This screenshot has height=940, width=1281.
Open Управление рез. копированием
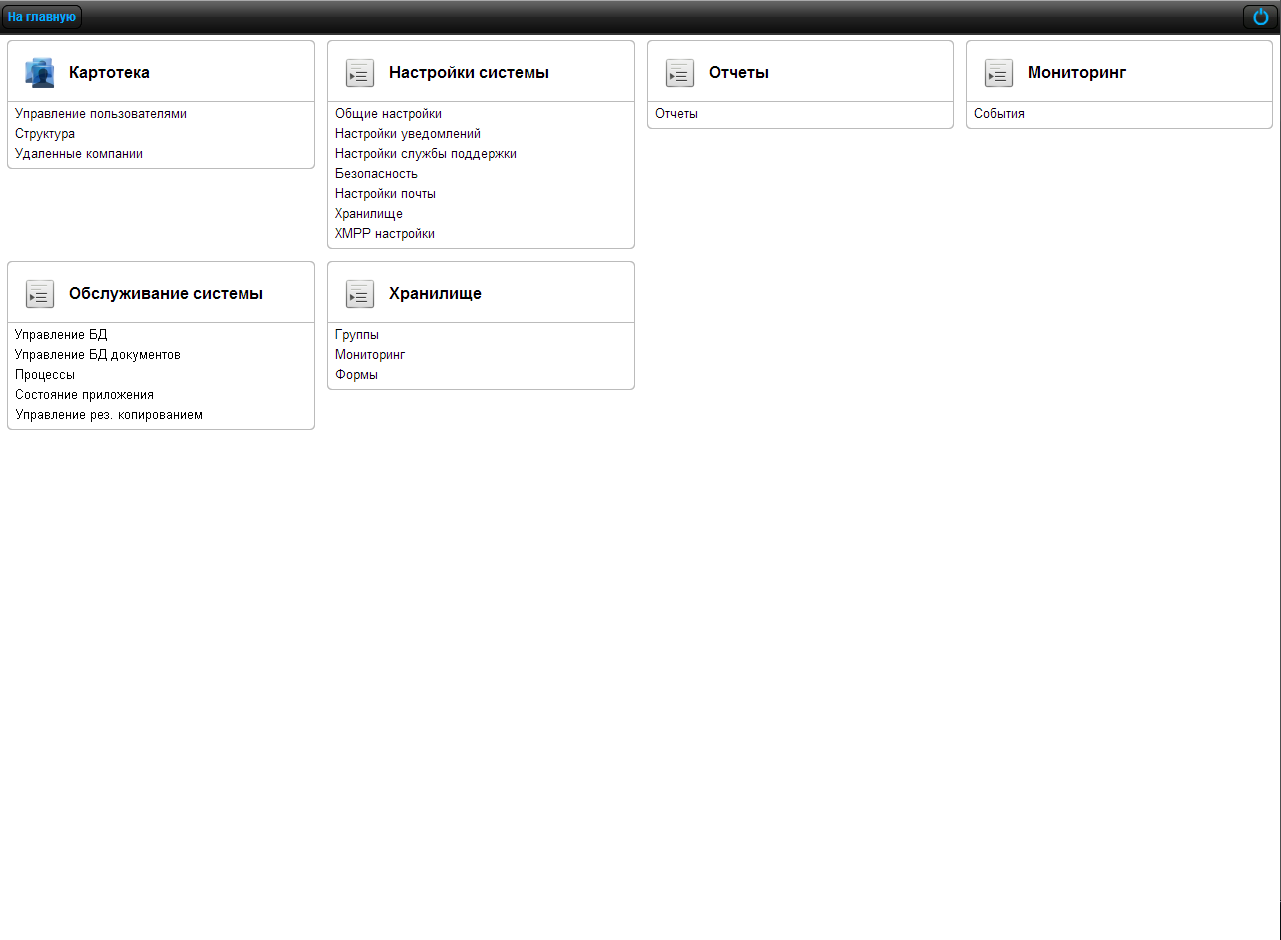click(x=109, y=415)
